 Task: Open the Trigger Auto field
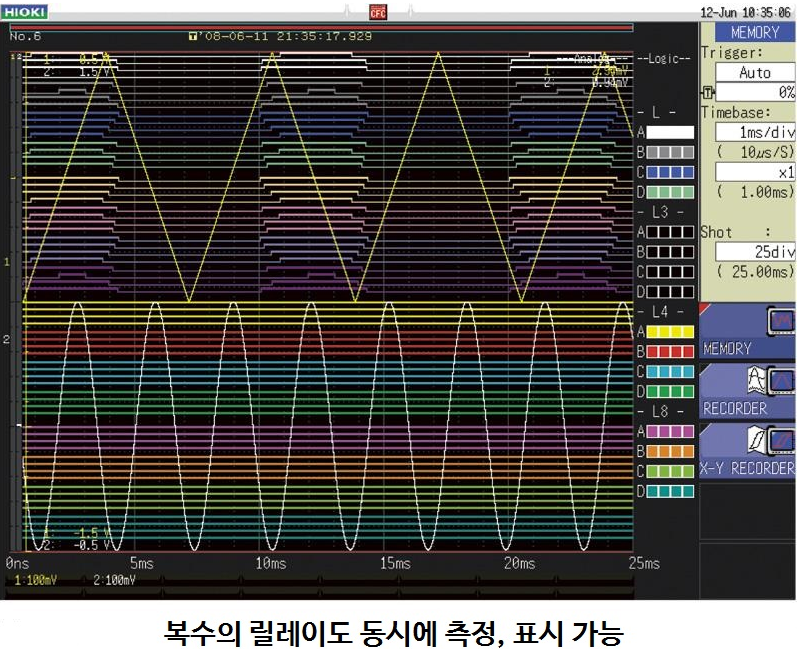(755, 72)
